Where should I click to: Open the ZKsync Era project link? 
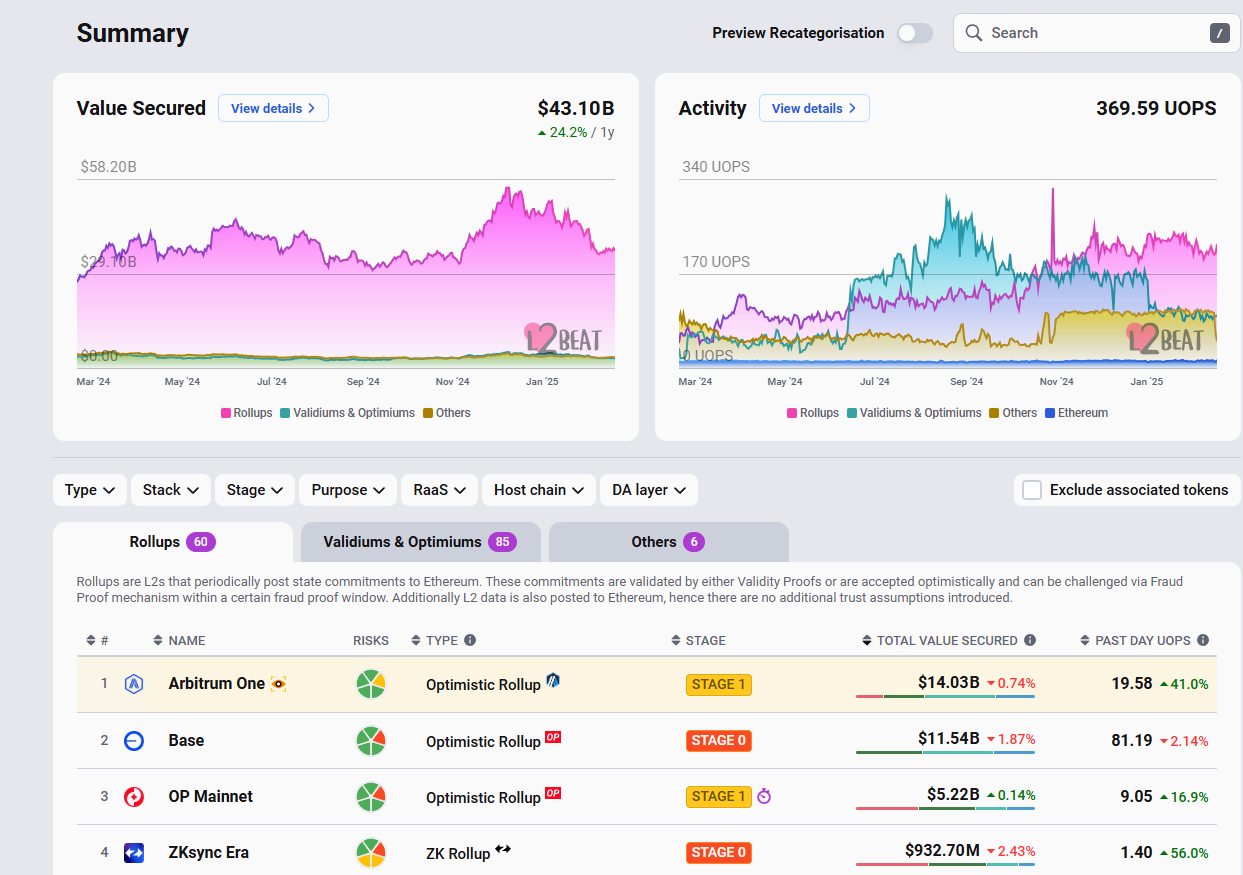click(x=209, y=853)
